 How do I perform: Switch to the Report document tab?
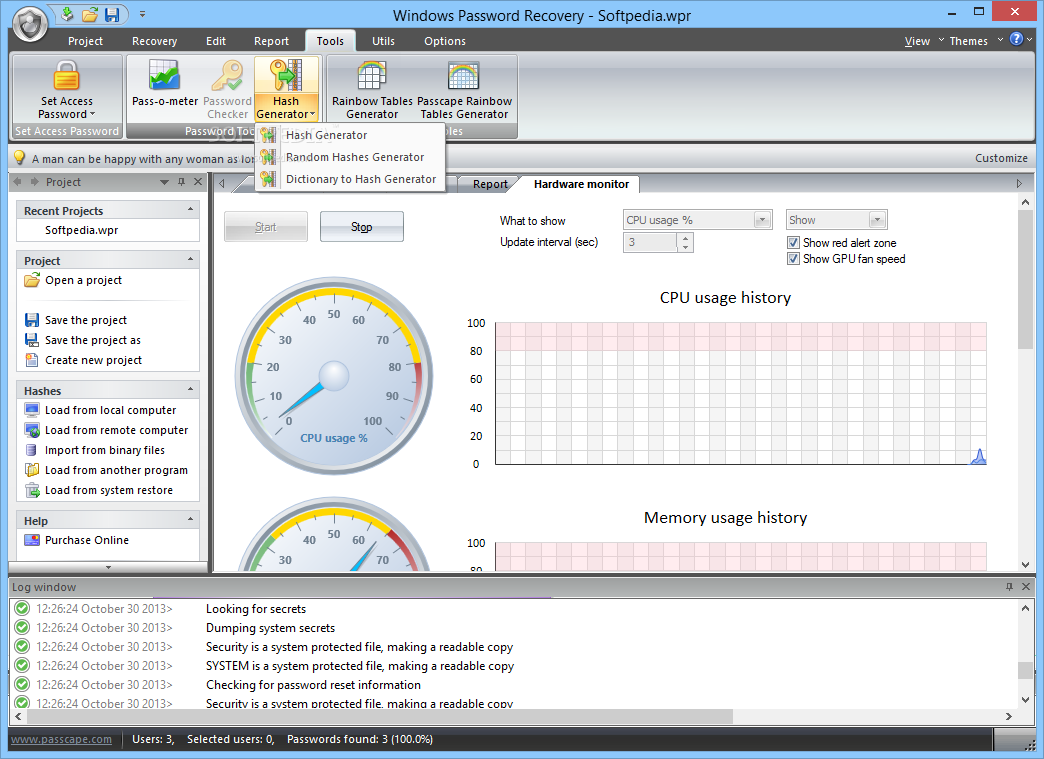tap(490, 184)
